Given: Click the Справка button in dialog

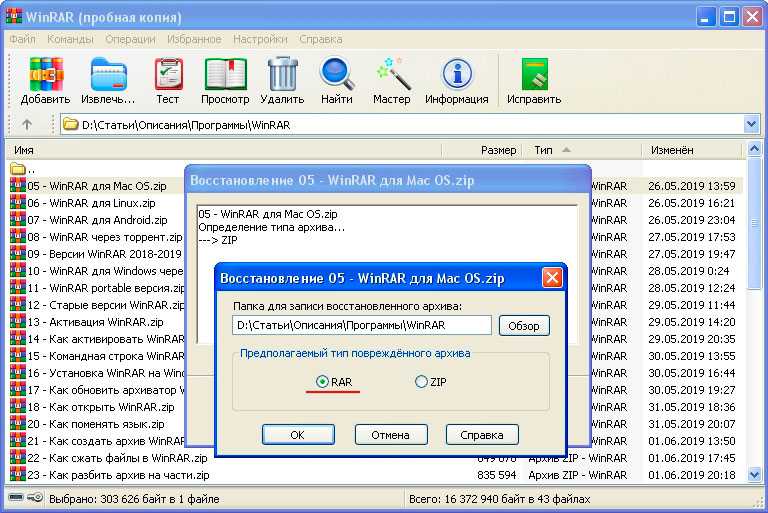Looking at the screenshot, I should click(x=482, y=435).
